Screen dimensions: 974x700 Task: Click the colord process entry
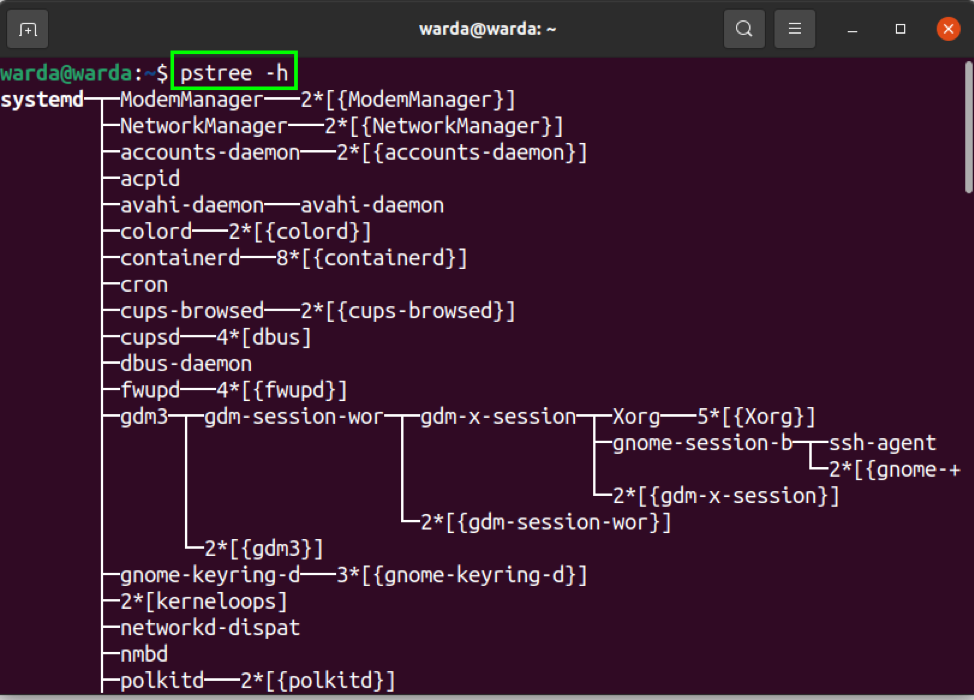[x=156, y=232]
